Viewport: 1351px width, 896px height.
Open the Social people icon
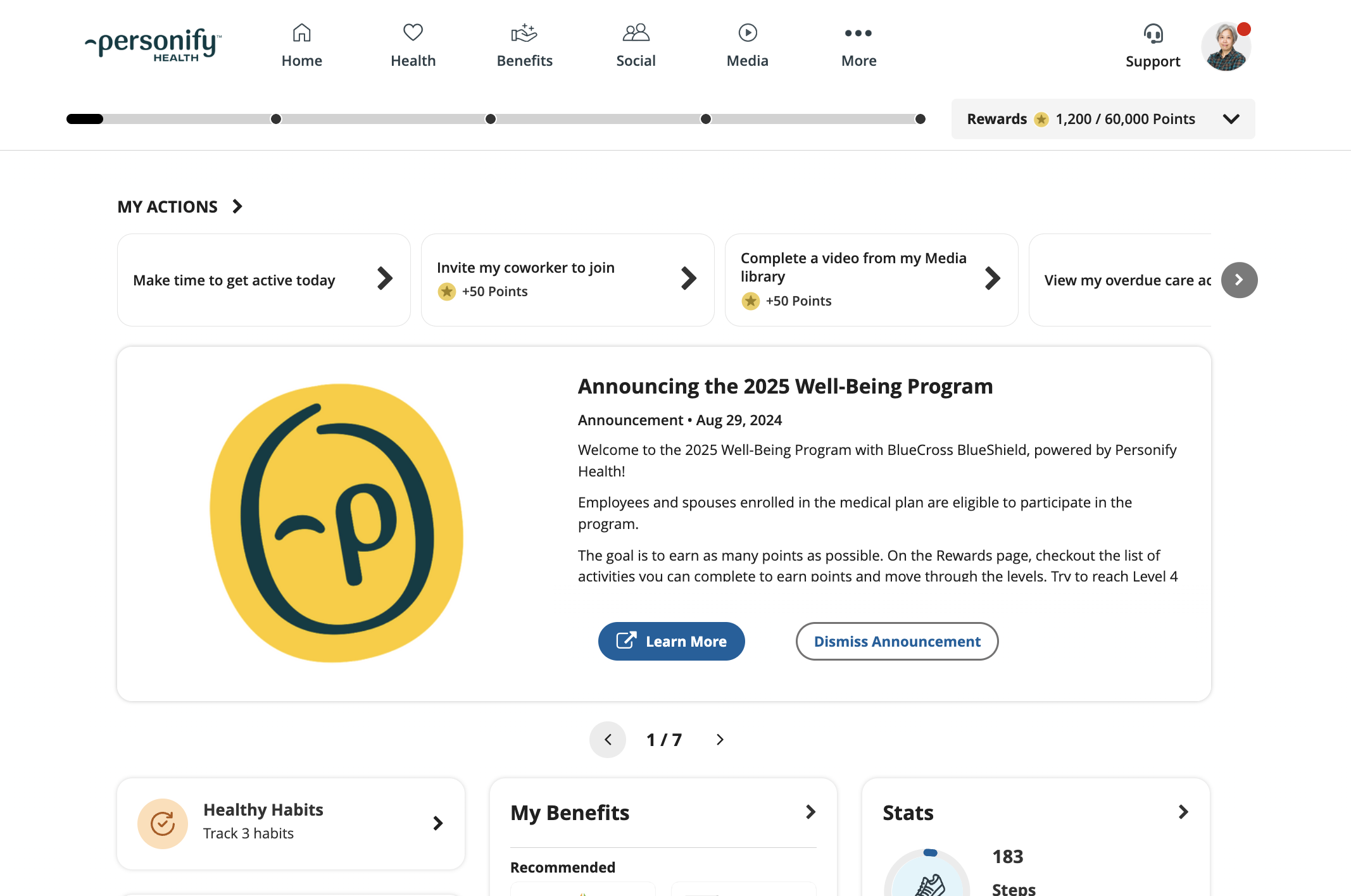coord(636,33)
